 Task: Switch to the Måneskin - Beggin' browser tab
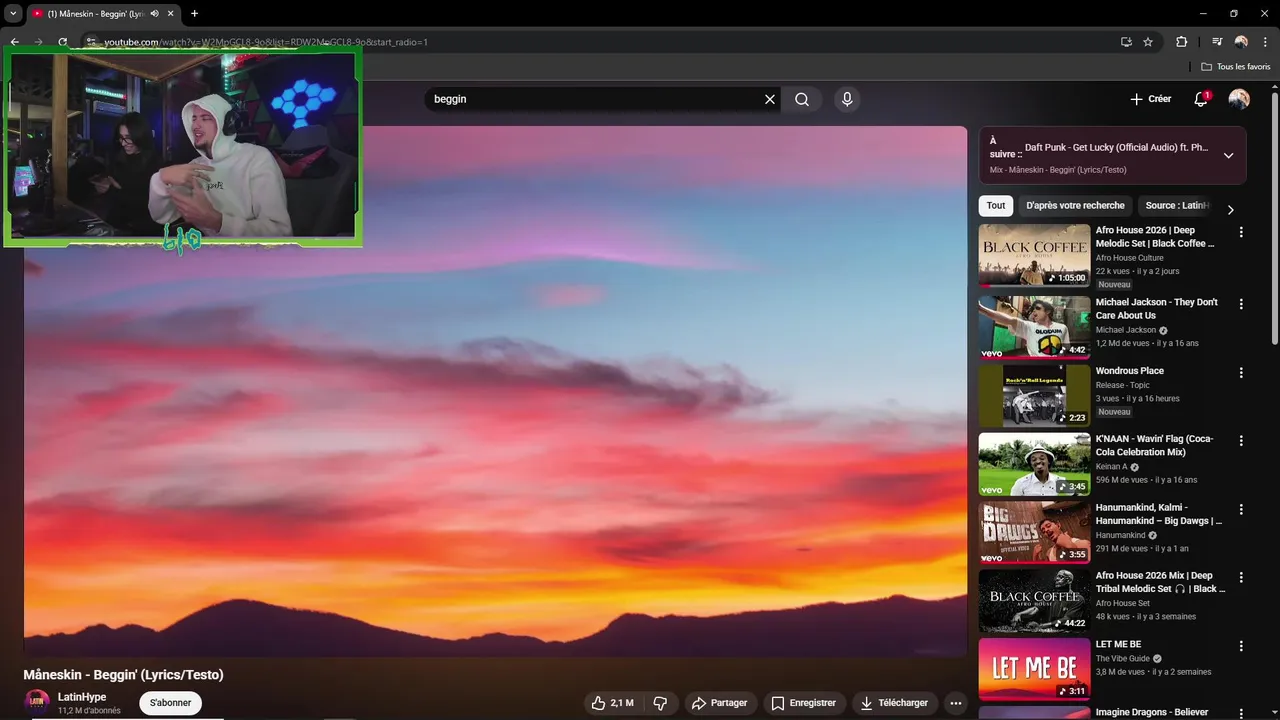click(x=96, y=14)
